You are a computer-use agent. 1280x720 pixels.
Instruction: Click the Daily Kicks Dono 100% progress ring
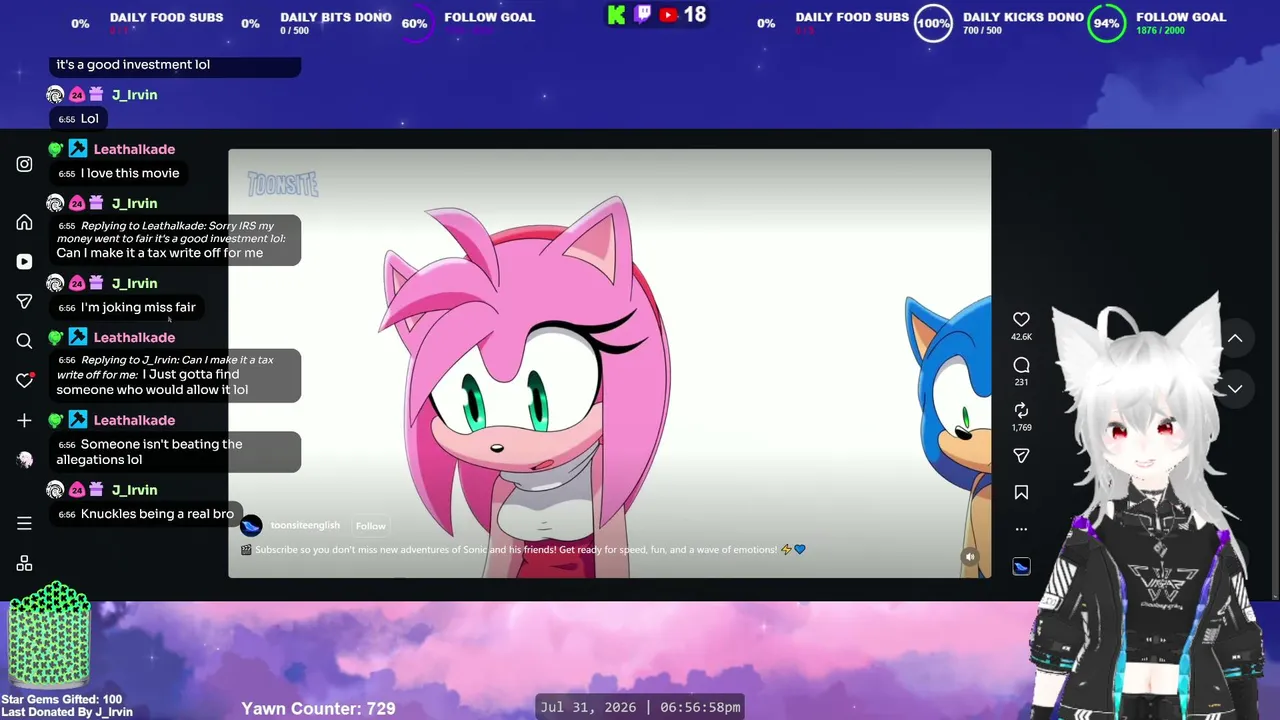[x=933, y=23]
